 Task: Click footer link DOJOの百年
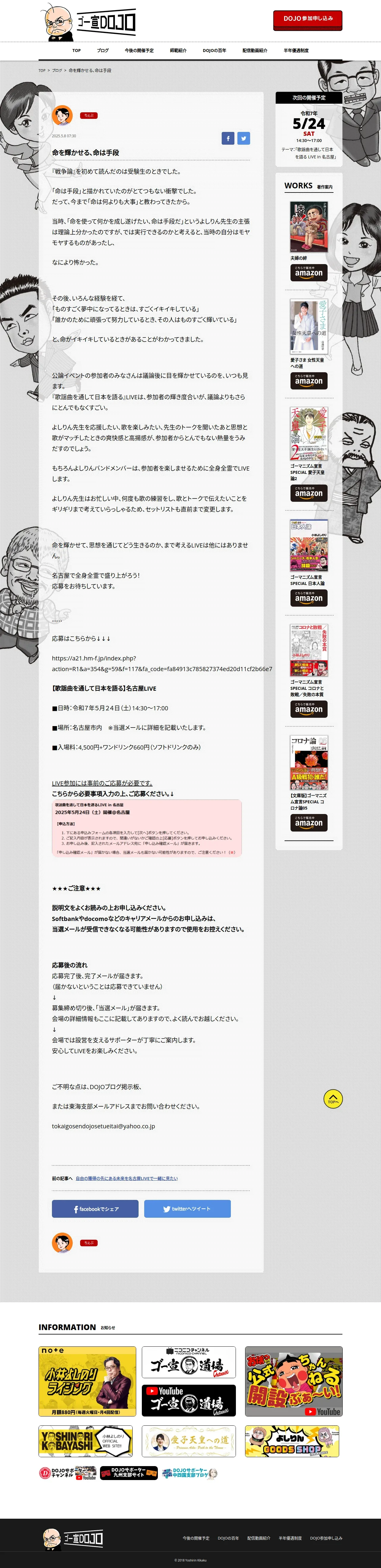coord(228,1538)
